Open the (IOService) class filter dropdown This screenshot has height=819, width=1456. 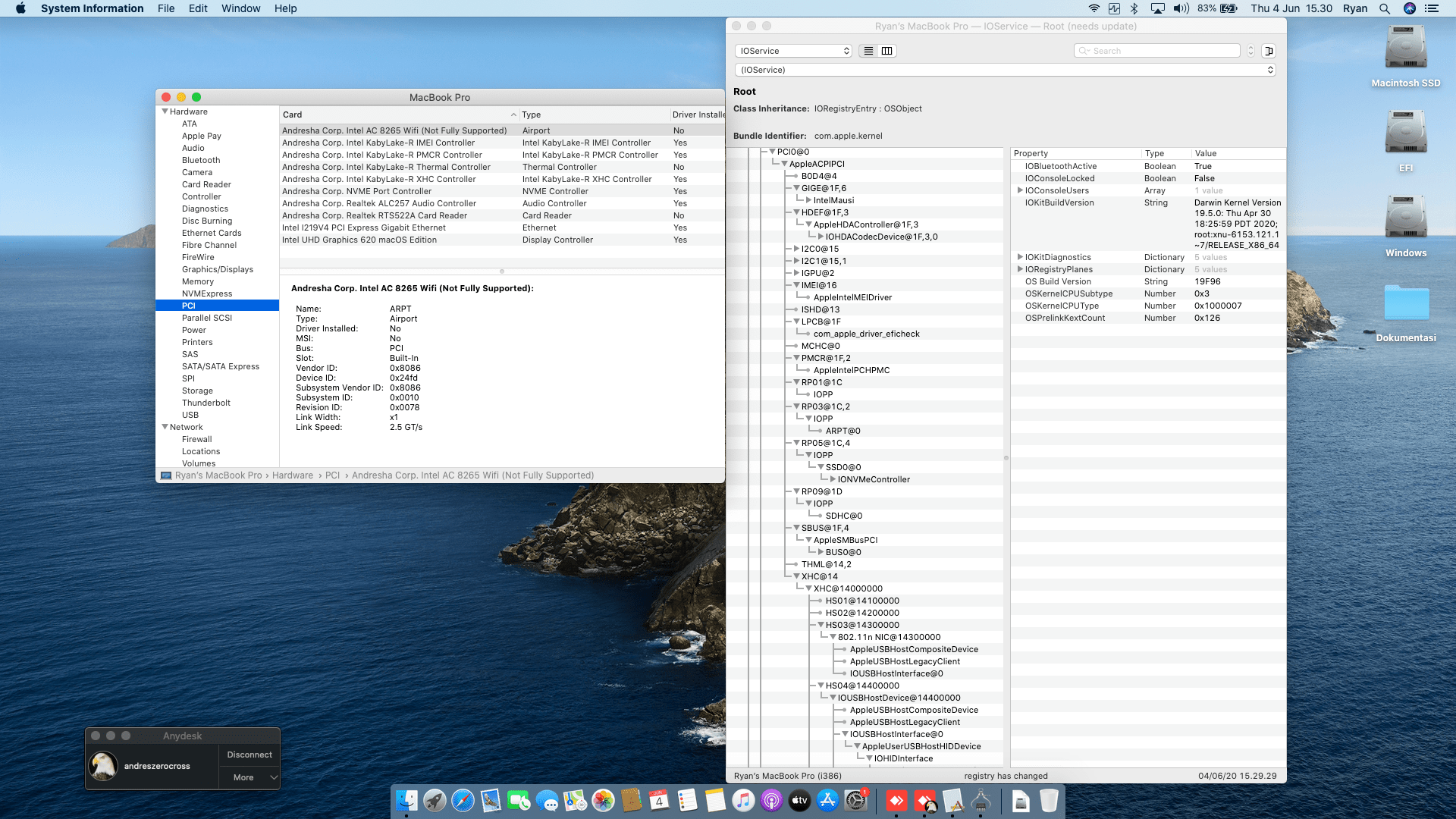(x=1006, y=70)
